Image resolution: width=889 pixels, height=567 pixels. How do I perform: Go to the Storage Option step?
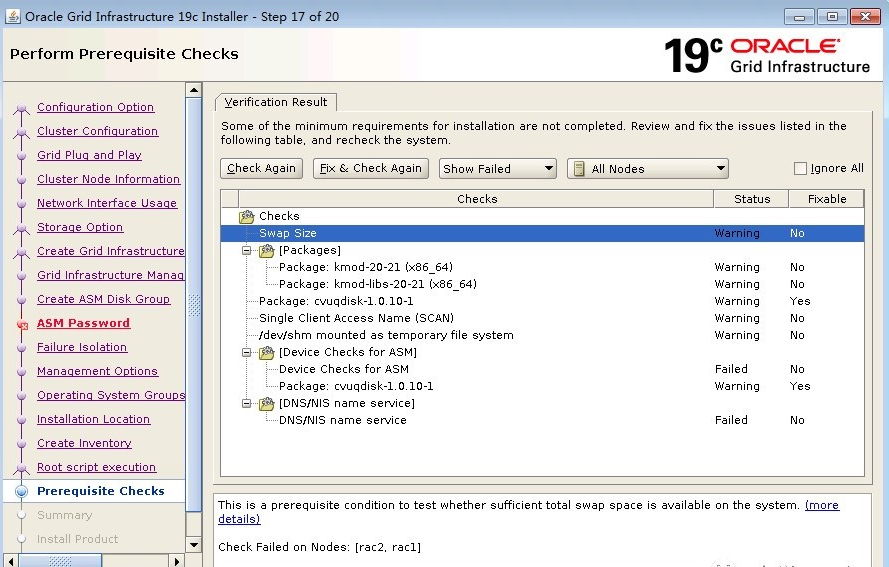point(80,227)
